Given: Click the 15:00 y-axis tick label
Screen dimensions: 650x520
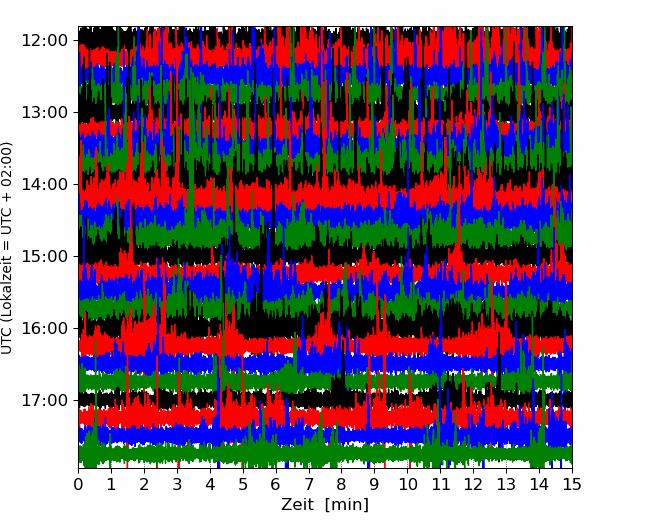Looking at the screenshot, I should tap(44, 256).
